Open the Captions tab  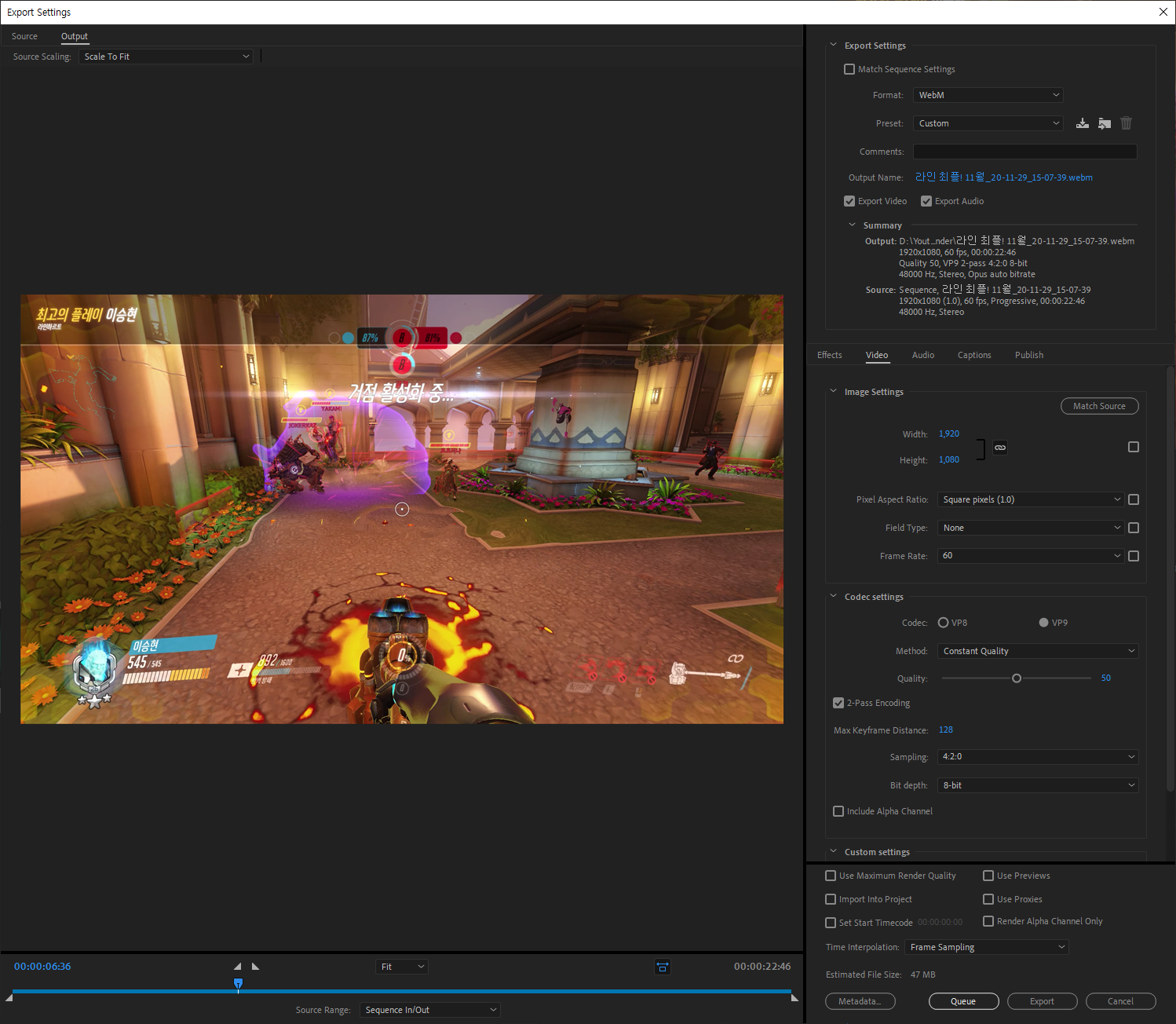(x=974, y=355)
